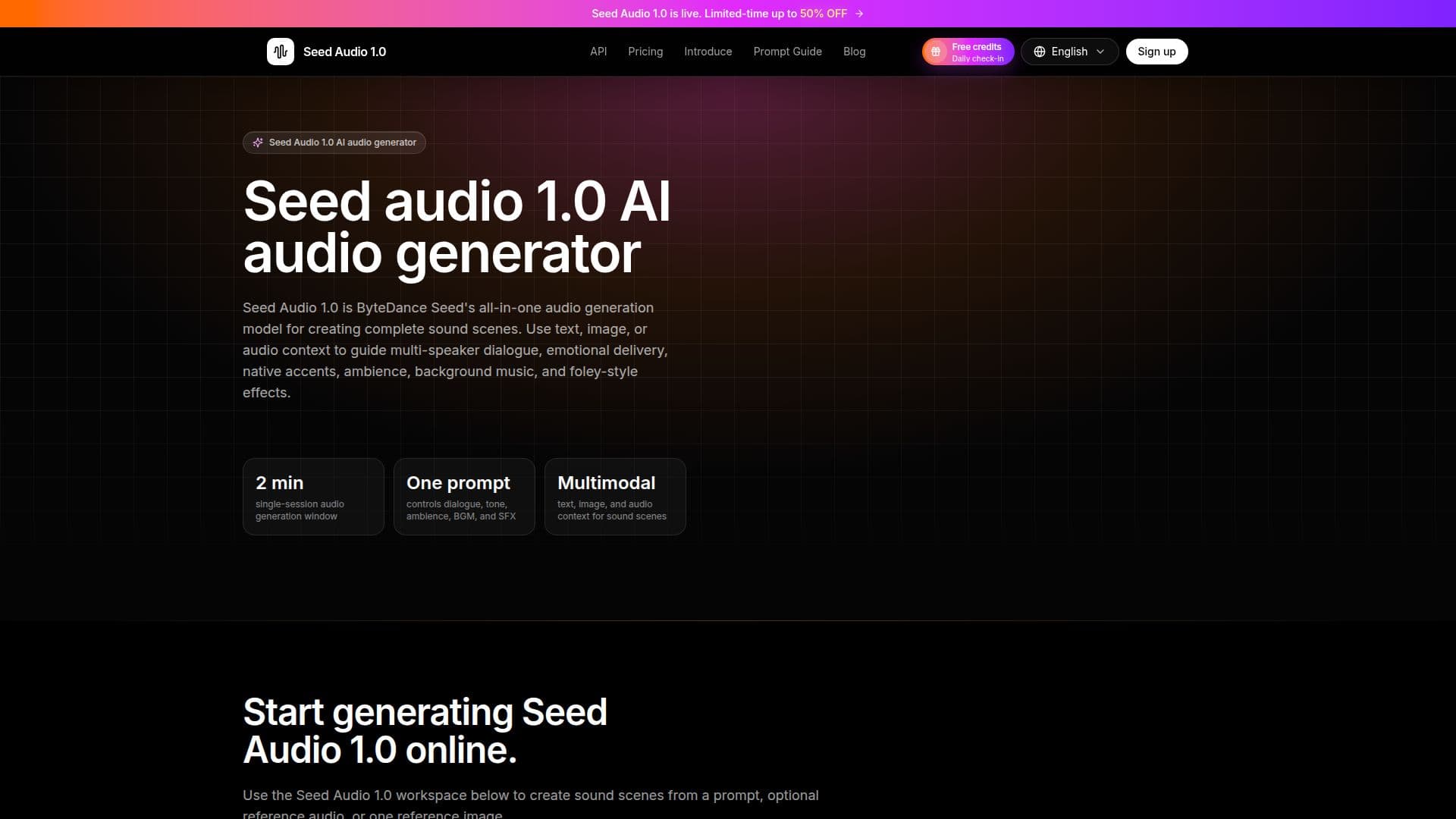The width and height of the screenshot is (1456, 819).
Task: Click the 'Seed audio 1.0 AI audio generator' headline
Action: pos(457,227)
